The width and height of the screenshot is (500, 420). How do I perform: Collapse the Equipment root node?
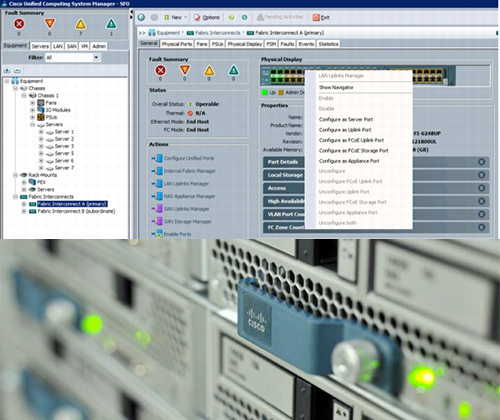coord(7,81)
